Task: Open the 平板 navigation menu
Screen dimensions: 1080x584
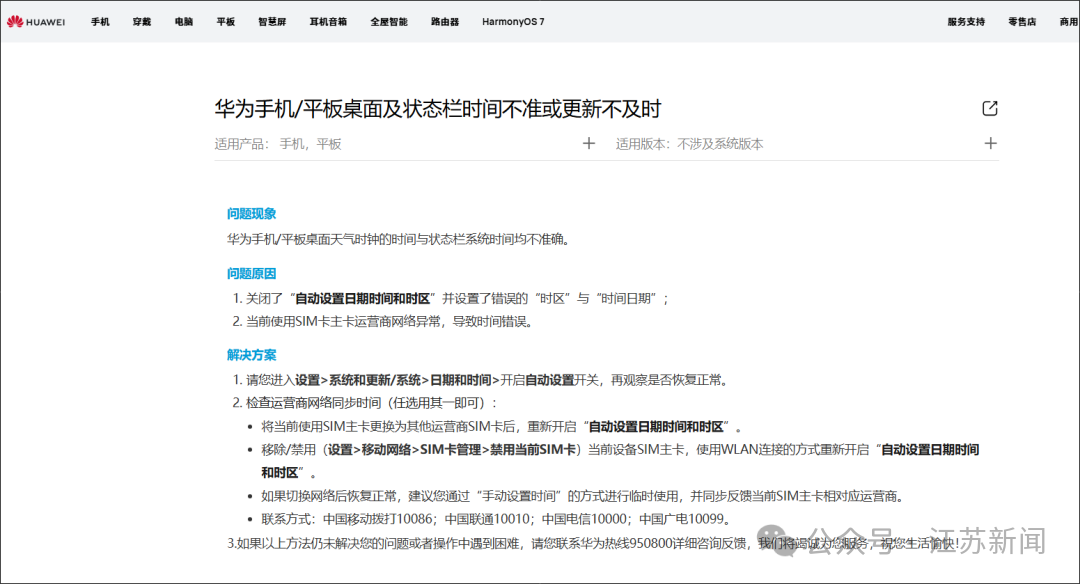Action: 226,21
